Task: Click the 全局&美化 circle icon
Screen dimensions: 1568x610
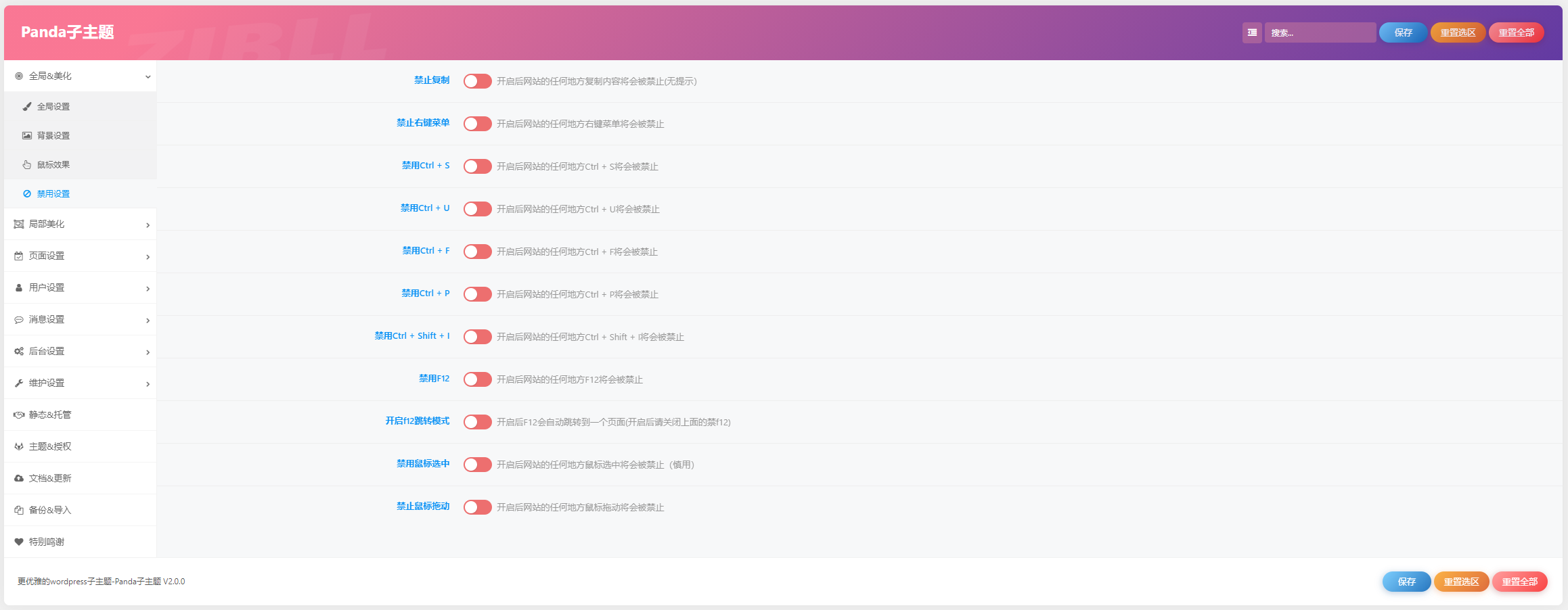Action: tap(19, 76)
